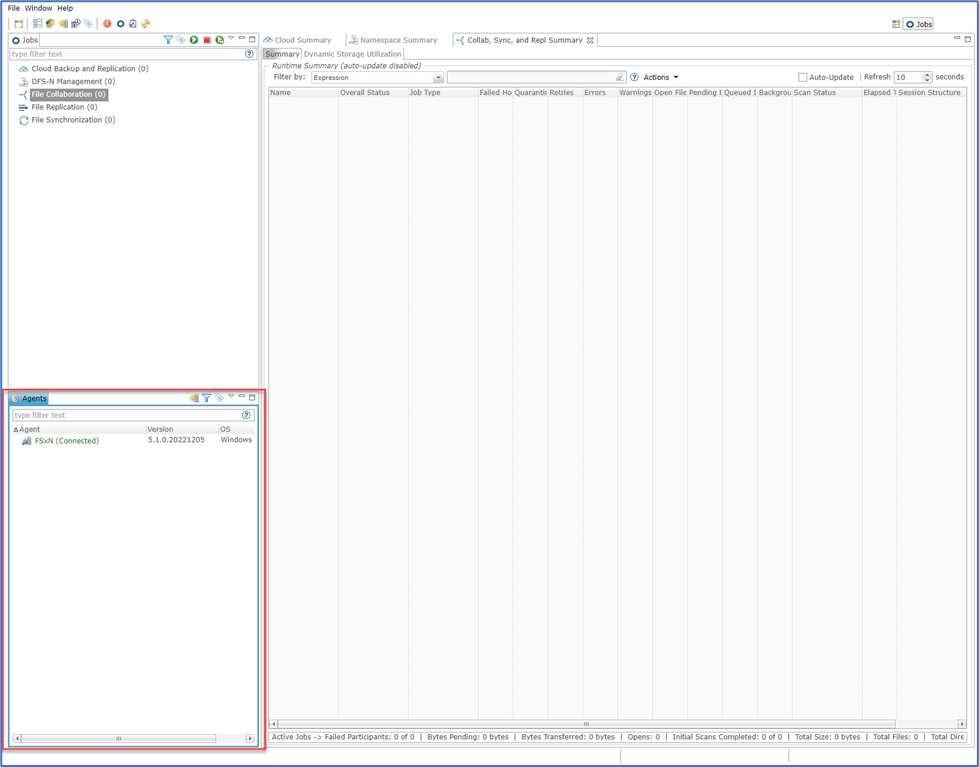Open the Window menu

[x=38, y=8]
